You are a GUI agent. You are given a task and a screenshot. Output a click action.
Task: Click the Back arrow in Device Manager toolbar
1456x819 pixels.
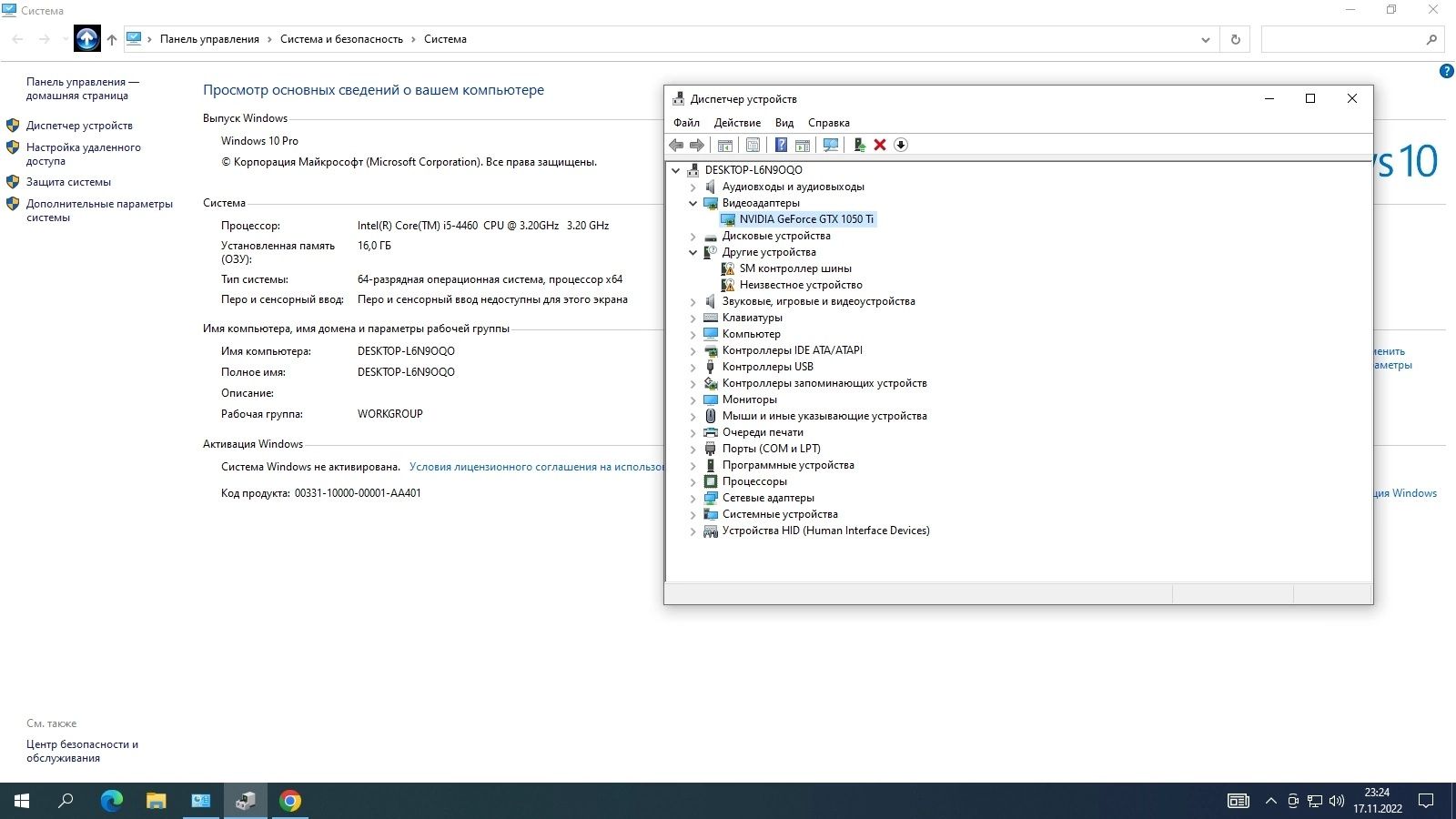pos(676,145)
